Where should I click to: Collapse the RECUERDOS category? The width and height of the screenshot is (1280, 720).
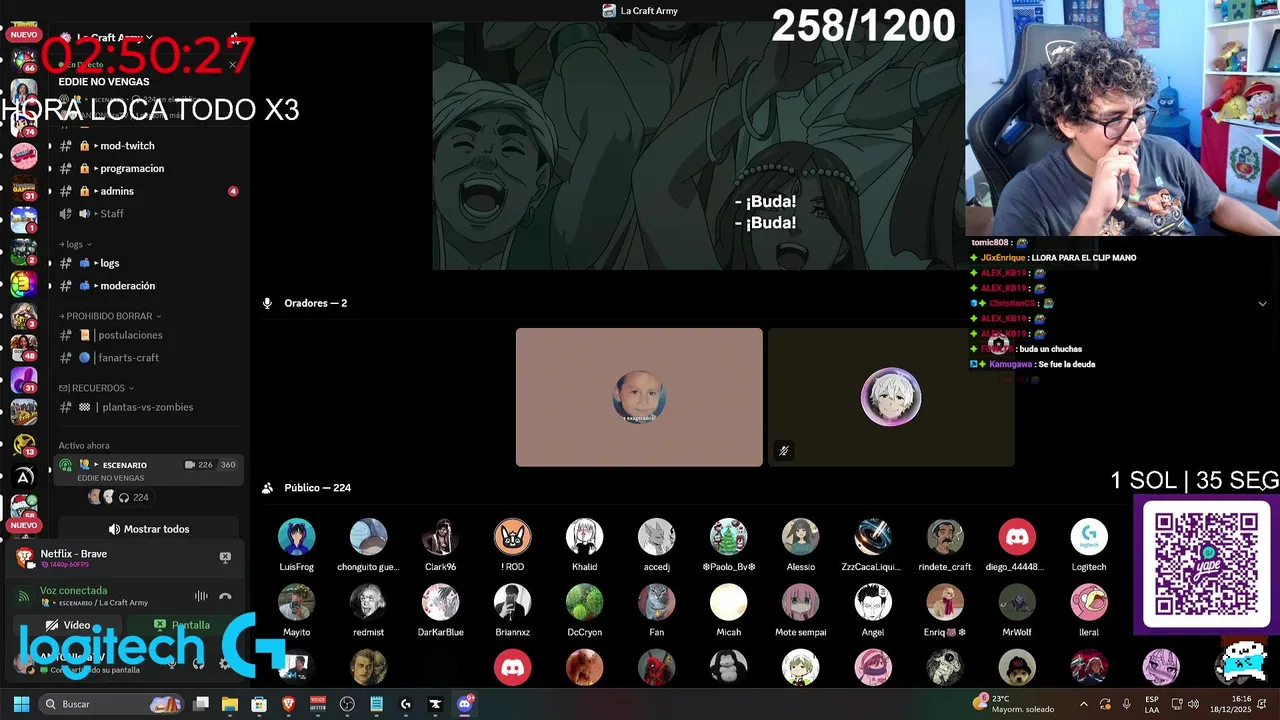coord(96,388)
